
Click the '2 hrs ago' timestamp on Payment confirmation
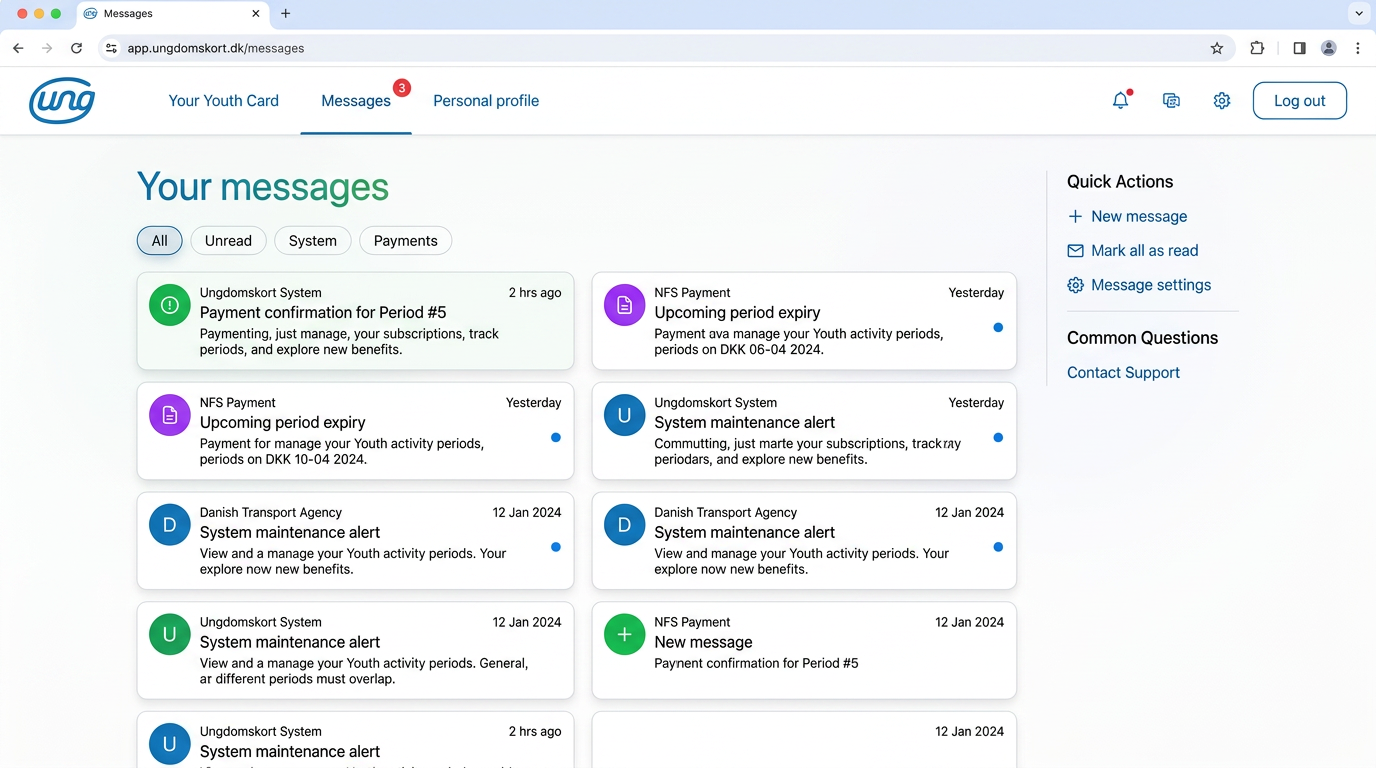tap(535, 293)
